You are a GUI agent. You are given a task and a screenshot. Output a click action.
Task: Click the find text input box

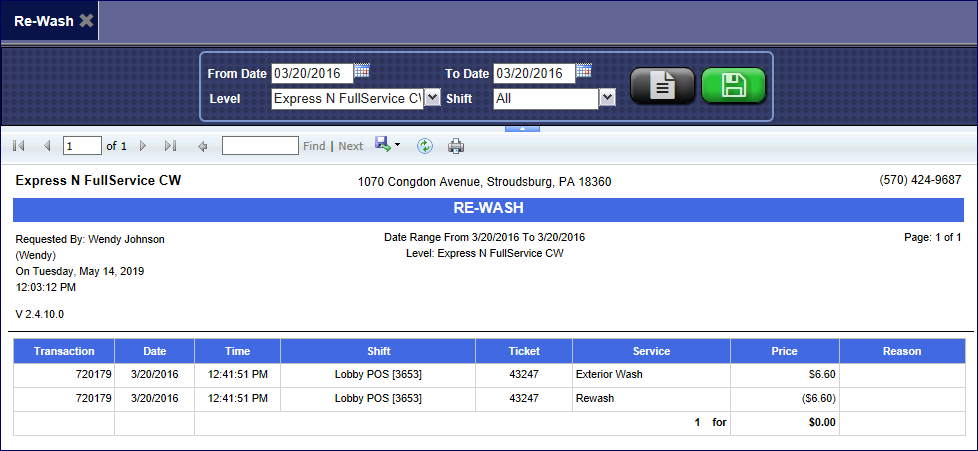coord(259,146)
